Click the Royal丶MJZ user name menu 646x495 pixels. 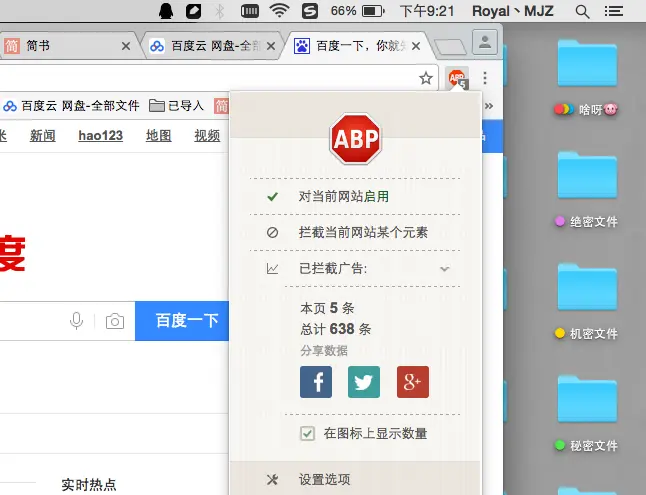[513, 11]
